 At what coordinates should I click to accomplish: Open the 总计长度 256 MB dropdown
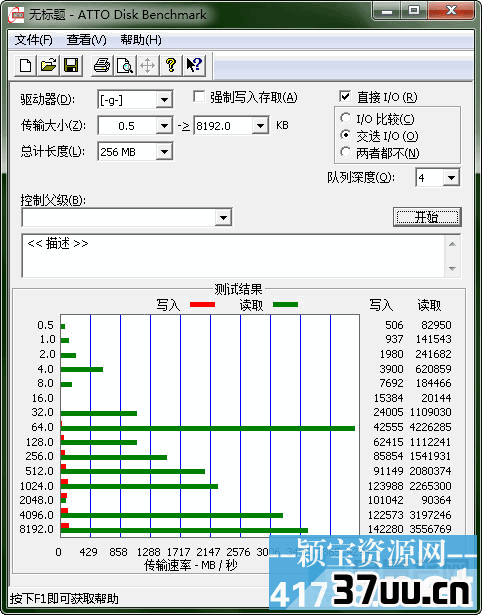(164, 152)
